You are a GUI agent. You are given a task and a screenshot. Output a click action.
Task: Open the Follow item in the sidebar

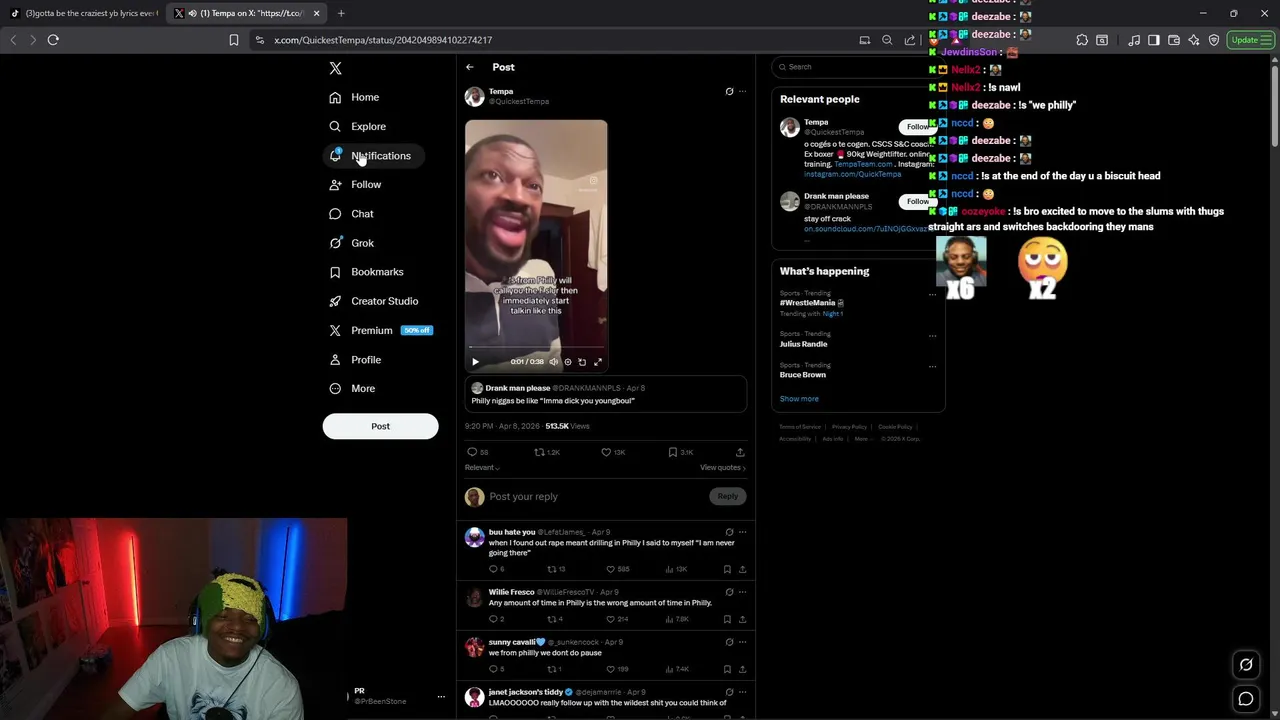356,185
